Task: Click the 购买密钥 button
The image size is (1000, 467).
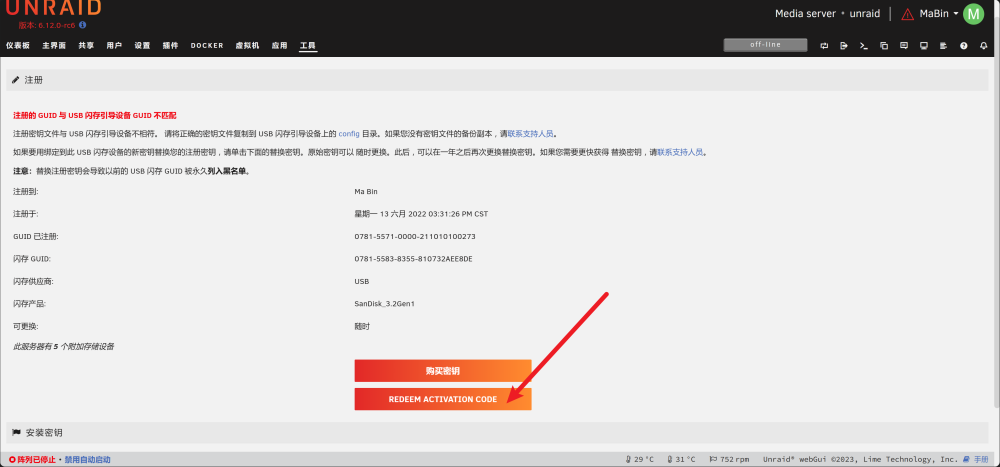Action: (443, 371)
